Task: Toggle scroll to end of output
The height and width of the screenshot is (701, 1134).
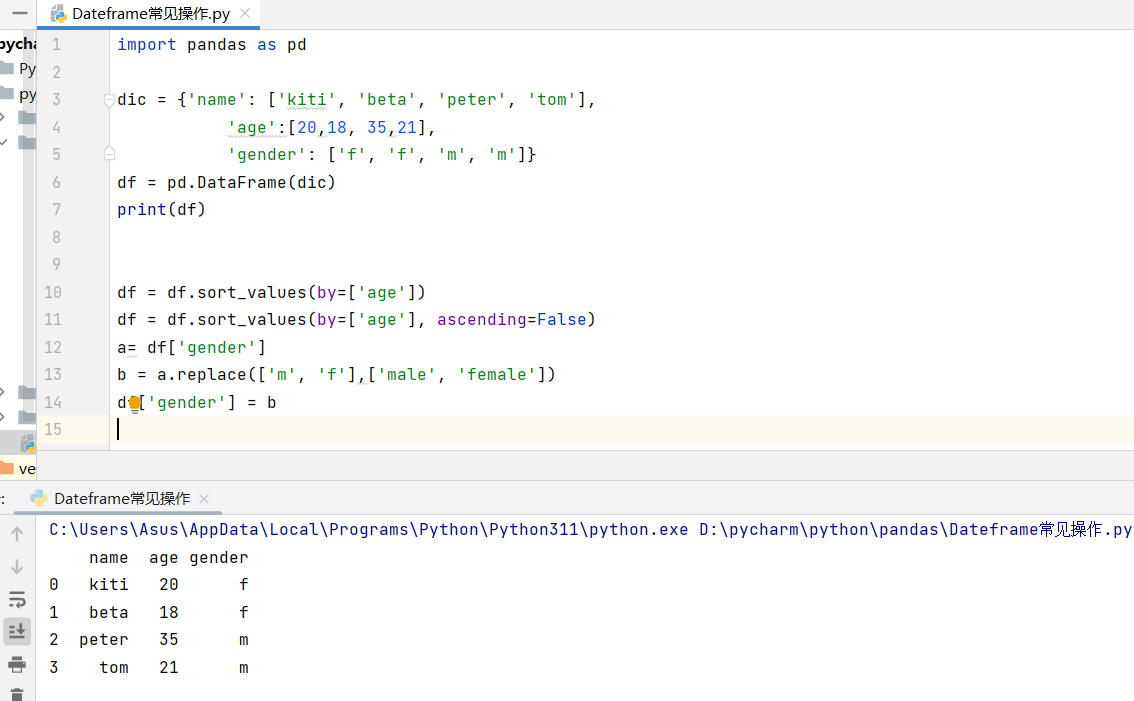Action: tap(17, 631)
